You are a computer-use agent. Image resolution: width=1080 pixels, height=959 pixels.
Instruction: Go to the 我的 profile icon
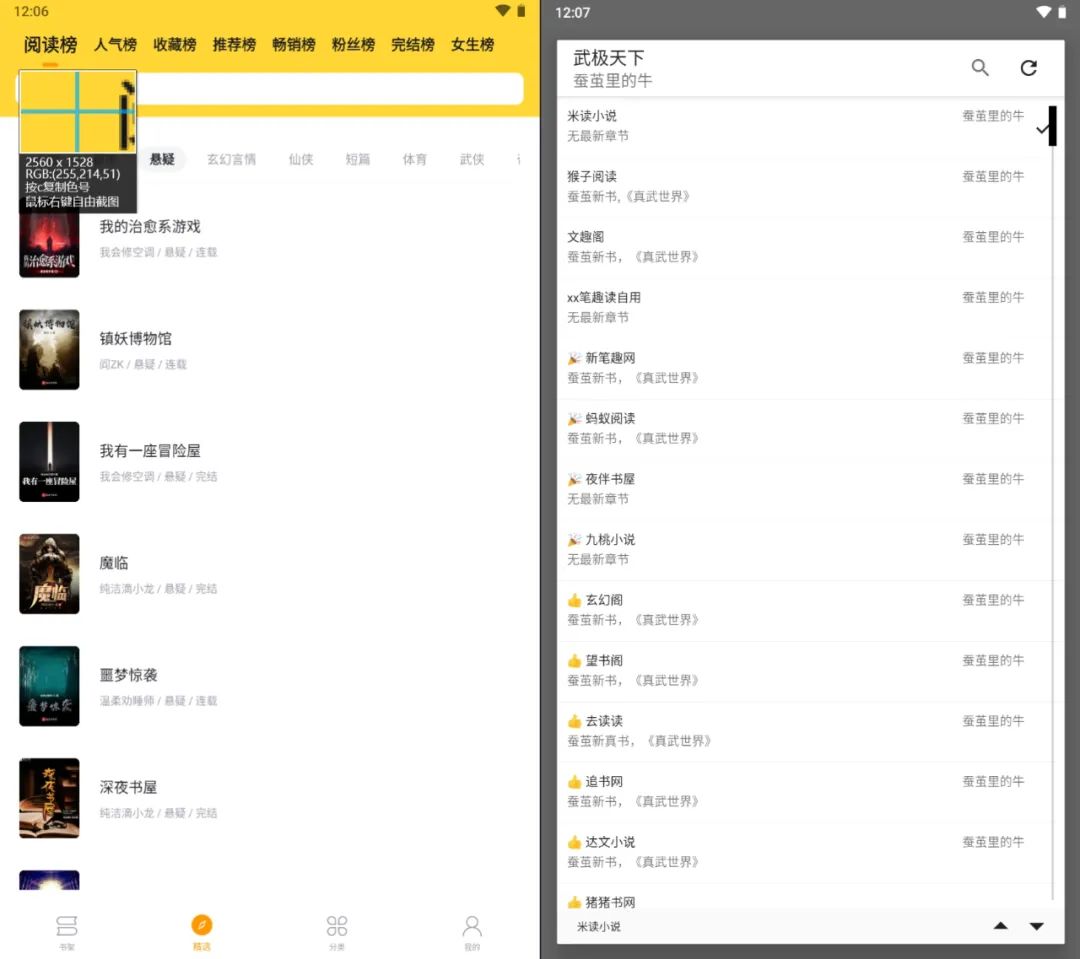pos(472,930)
